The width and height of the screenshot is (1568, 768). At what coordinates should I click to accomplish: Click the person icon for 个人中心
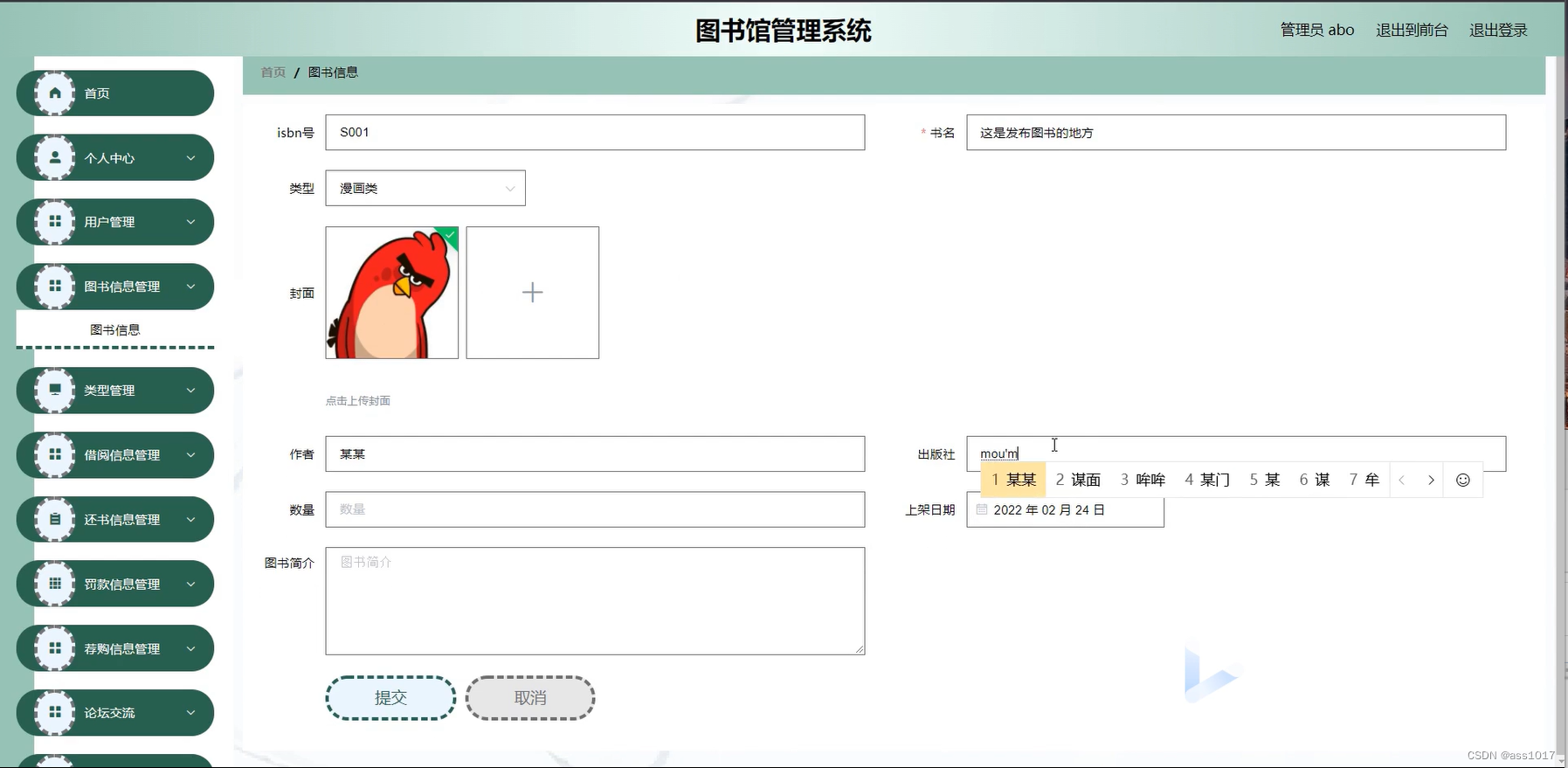click(x=55, y=158)
